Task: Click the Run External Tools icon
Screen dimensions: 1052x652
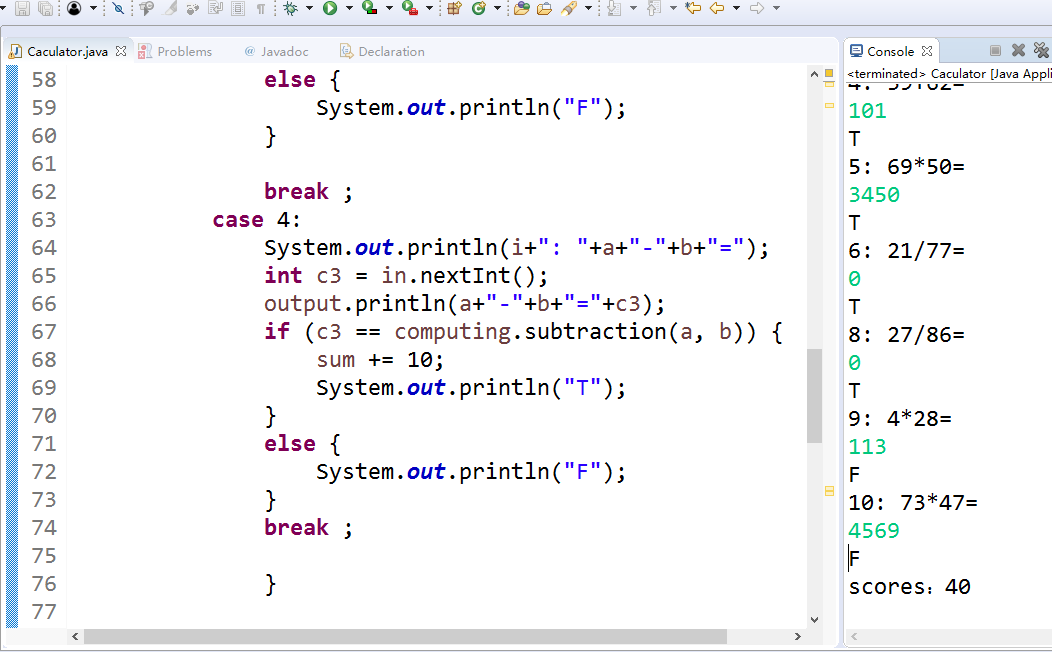Action: click(409, 8)
